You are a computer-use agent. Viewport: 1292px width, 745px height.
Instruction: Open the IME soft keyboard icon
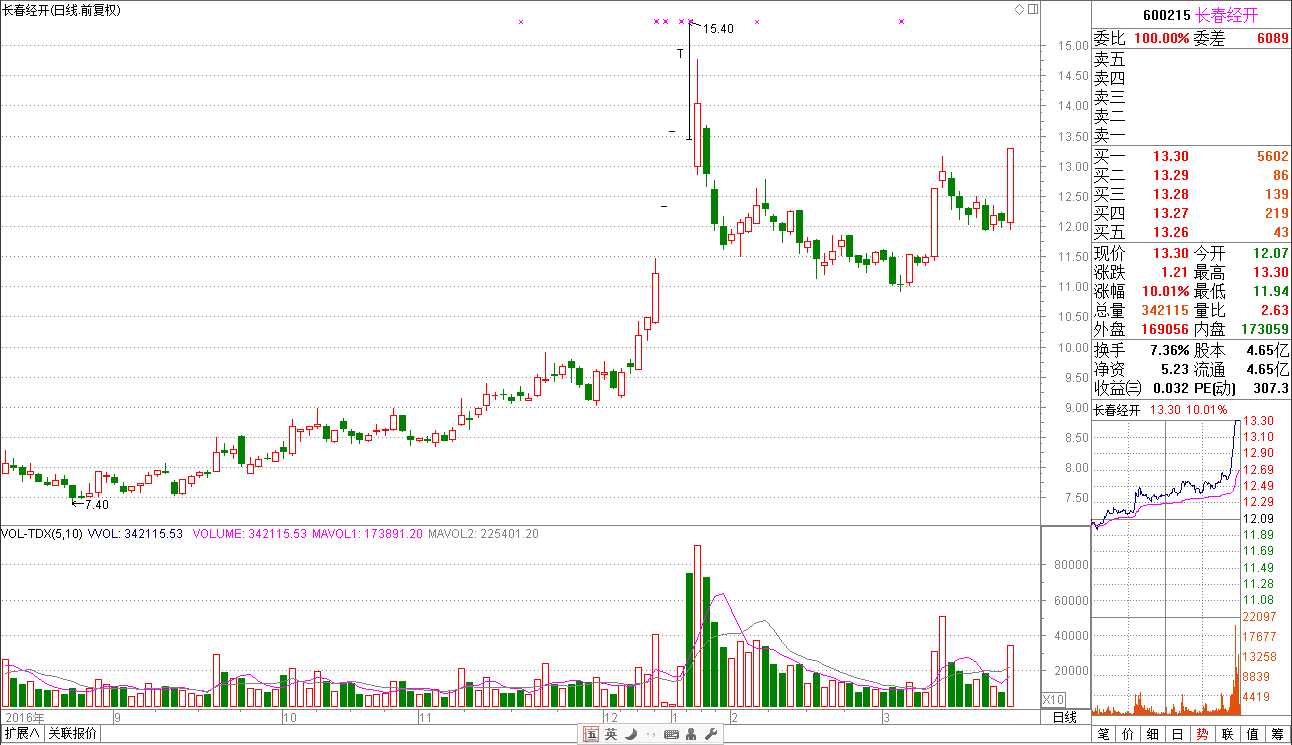click(670, 735)
